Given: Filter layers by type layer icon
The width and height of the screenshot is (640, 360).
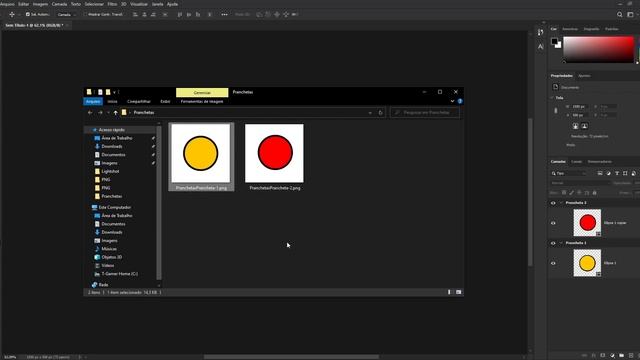Looking at the screenshot, I should (617, 173).
